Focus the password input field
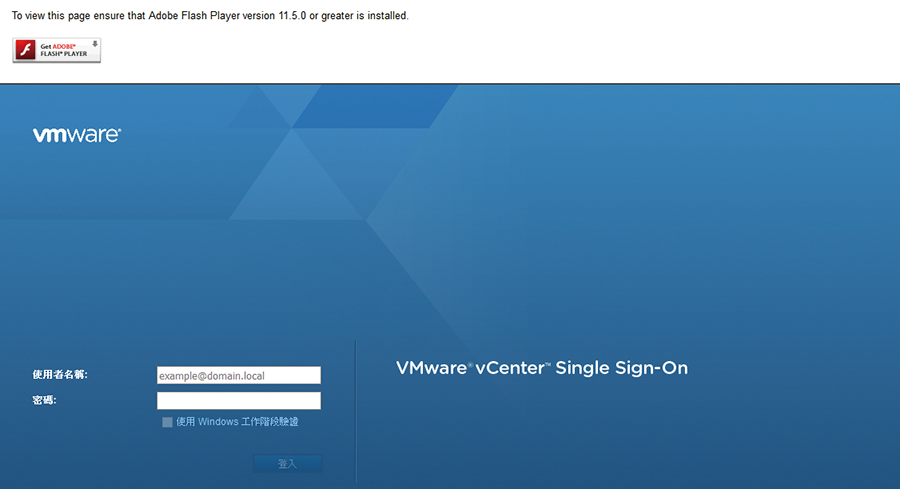The width and height of the screenshot is (900, 489). [x=239, y=401]
